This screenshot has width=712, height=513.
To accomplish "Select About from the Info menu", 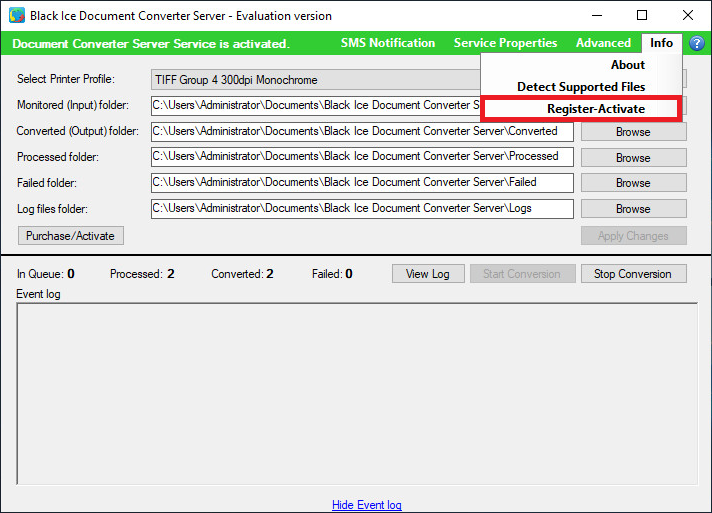I will tap(628, 65).
